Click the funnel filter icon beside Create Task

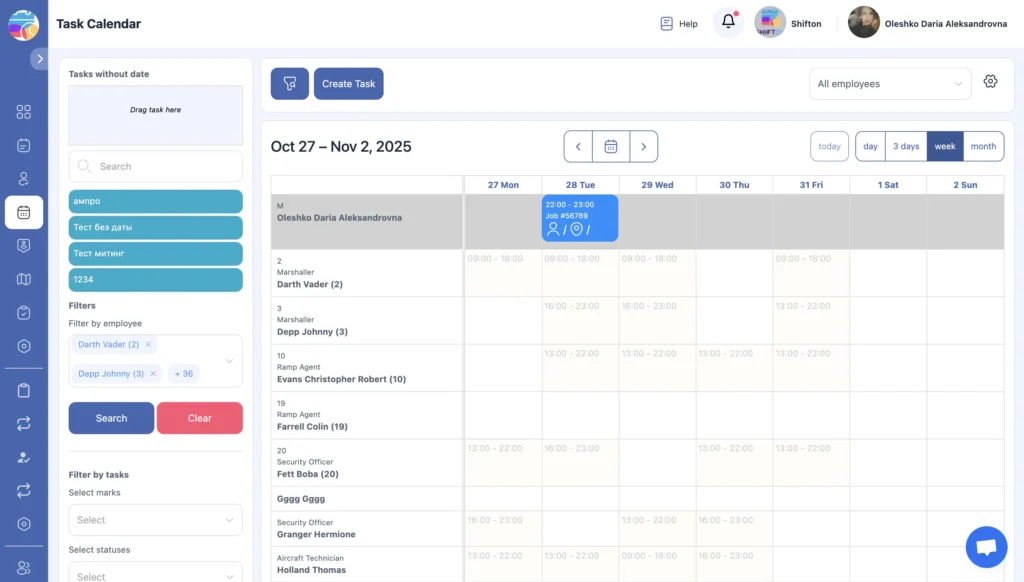point(289,83)
